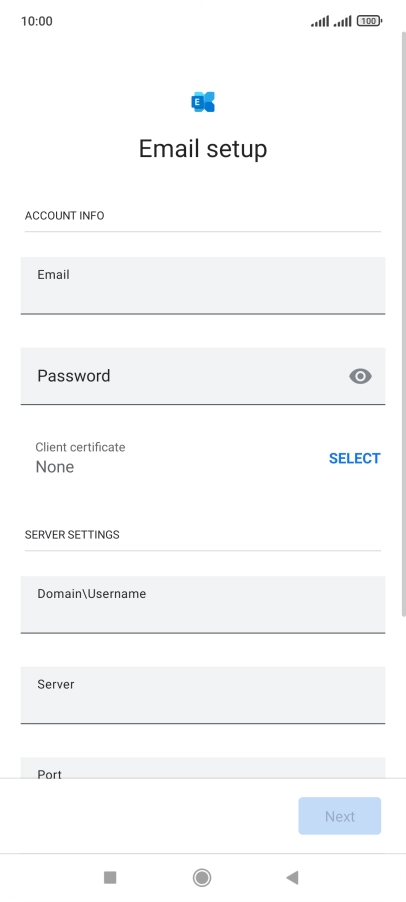The width and height of the screenshot is (406, 902).
Task: Toggle password visibility eye icon
Action: [360, 376]
